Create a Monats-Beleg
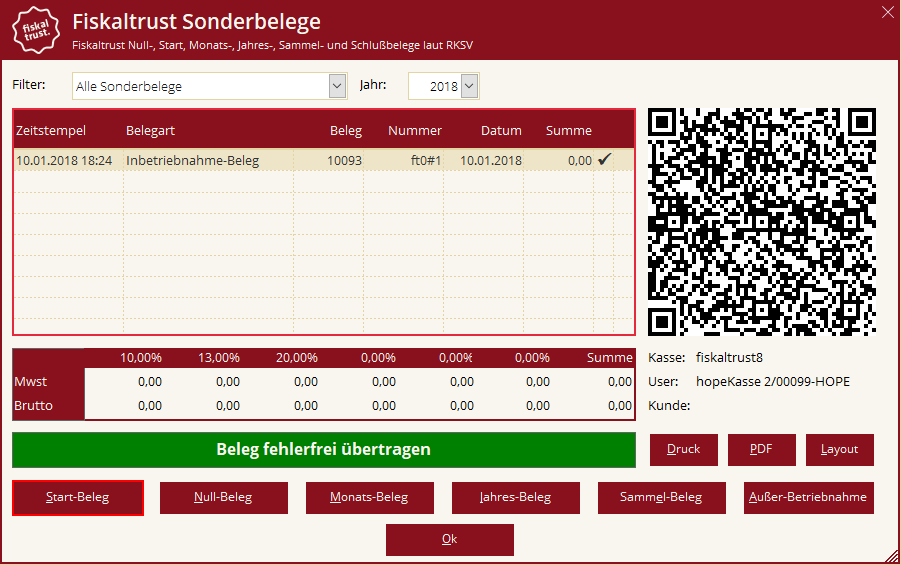Screen dimensions: 901x565 369,498
